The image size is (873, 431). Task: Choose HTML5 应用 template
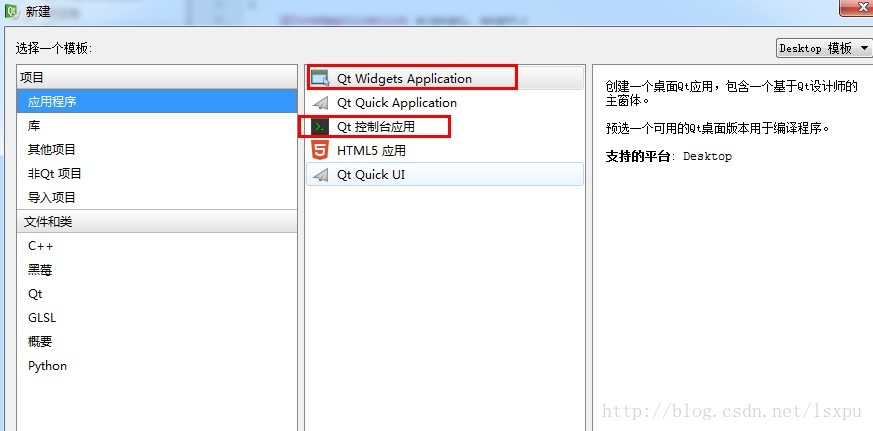point(445,151)
